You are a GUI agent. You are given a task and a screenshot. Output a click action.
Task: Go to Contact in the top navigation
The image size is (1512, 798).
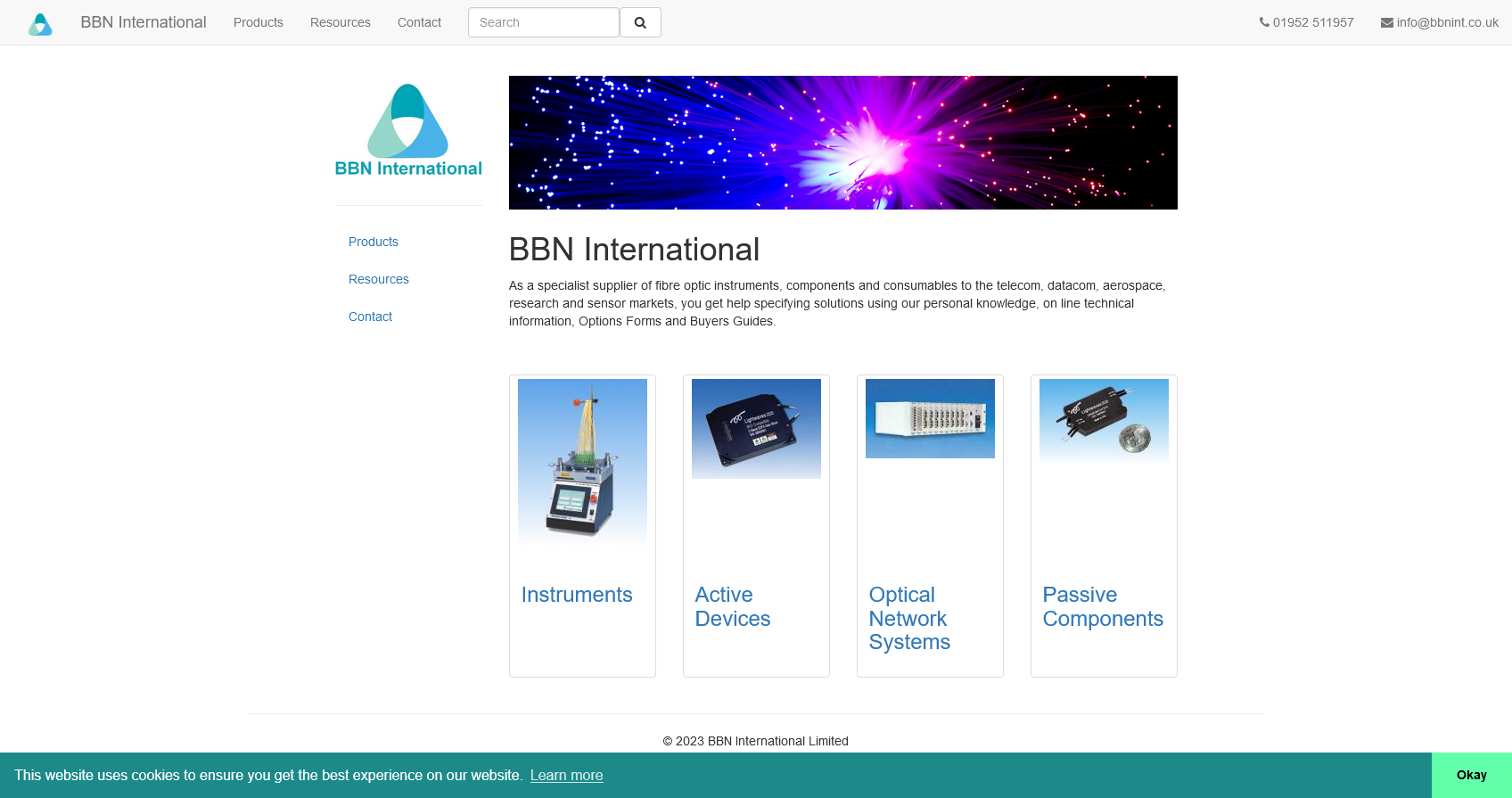click(419, 22)
